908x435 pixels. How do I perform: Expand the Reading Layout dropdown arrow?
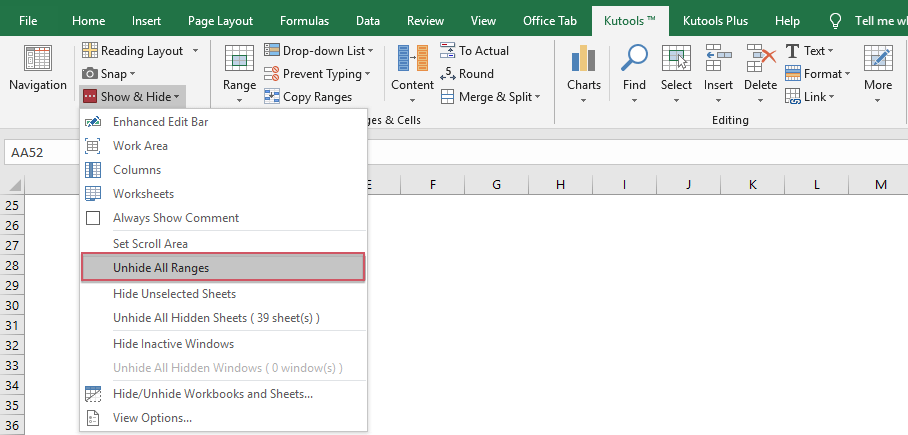click(x=195, y=51)
